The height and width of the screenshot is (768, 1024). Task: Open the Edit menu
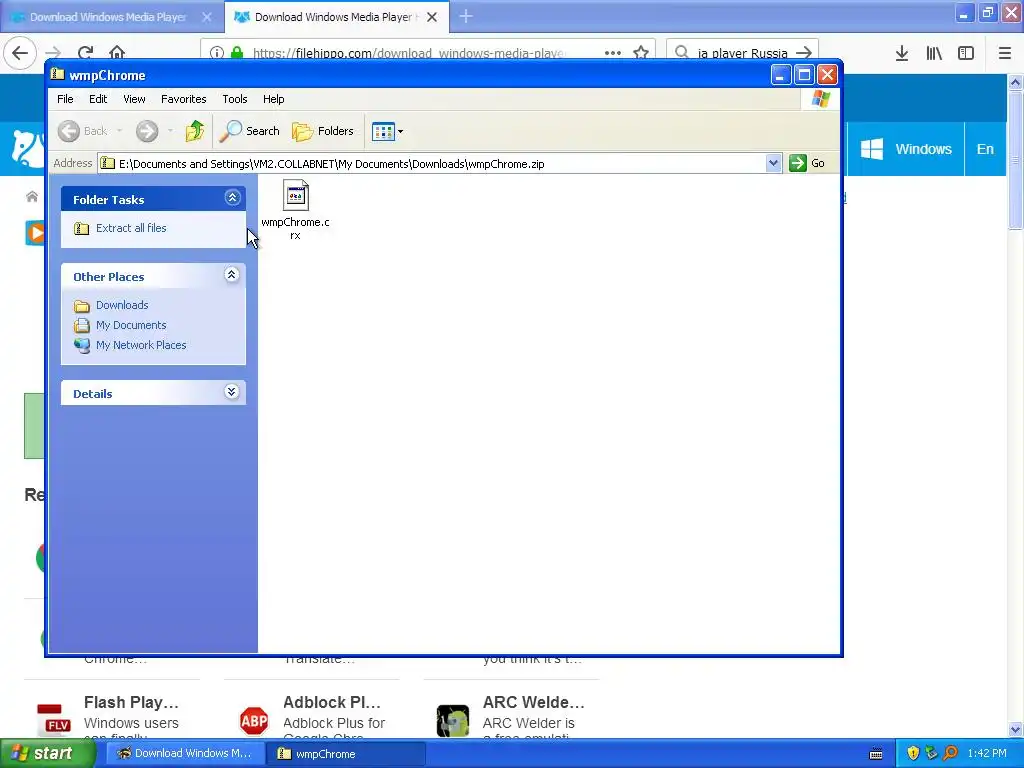tap(98, 99)
